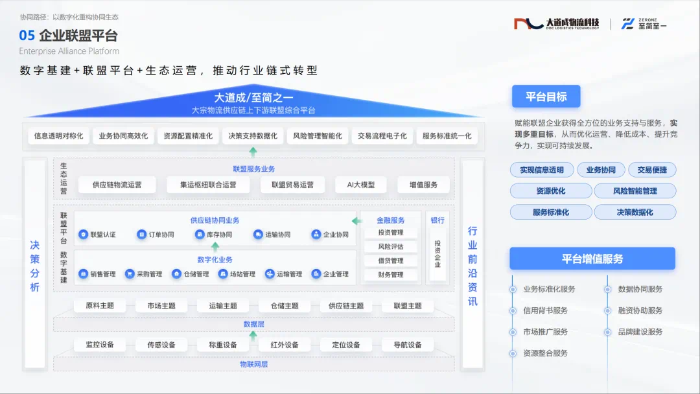This screenshot has height=394, width=700.
Task: Click the 业务协同高效化 box
Action: coord(123,136)
